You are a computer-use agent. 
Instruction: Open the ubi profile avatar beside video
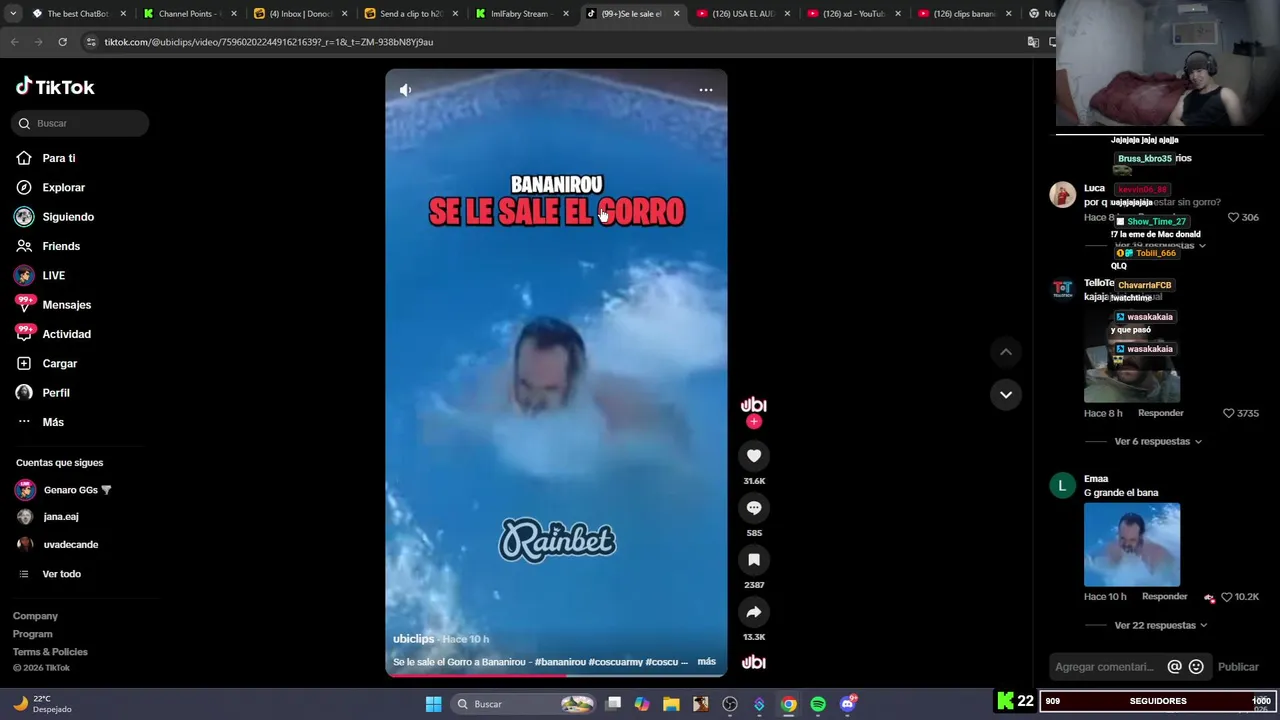pyautogui.click(x=754, y=405)
